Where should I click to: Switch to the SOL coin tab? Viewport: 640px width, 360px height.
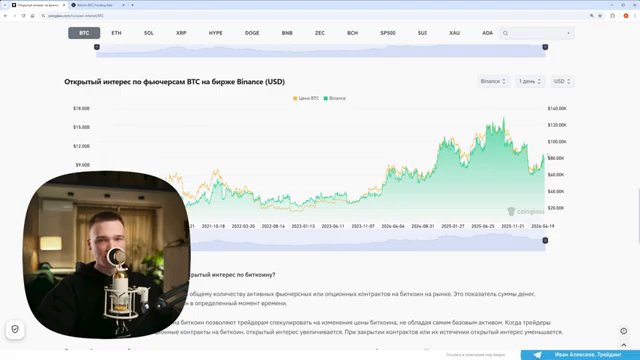[149, 33]
